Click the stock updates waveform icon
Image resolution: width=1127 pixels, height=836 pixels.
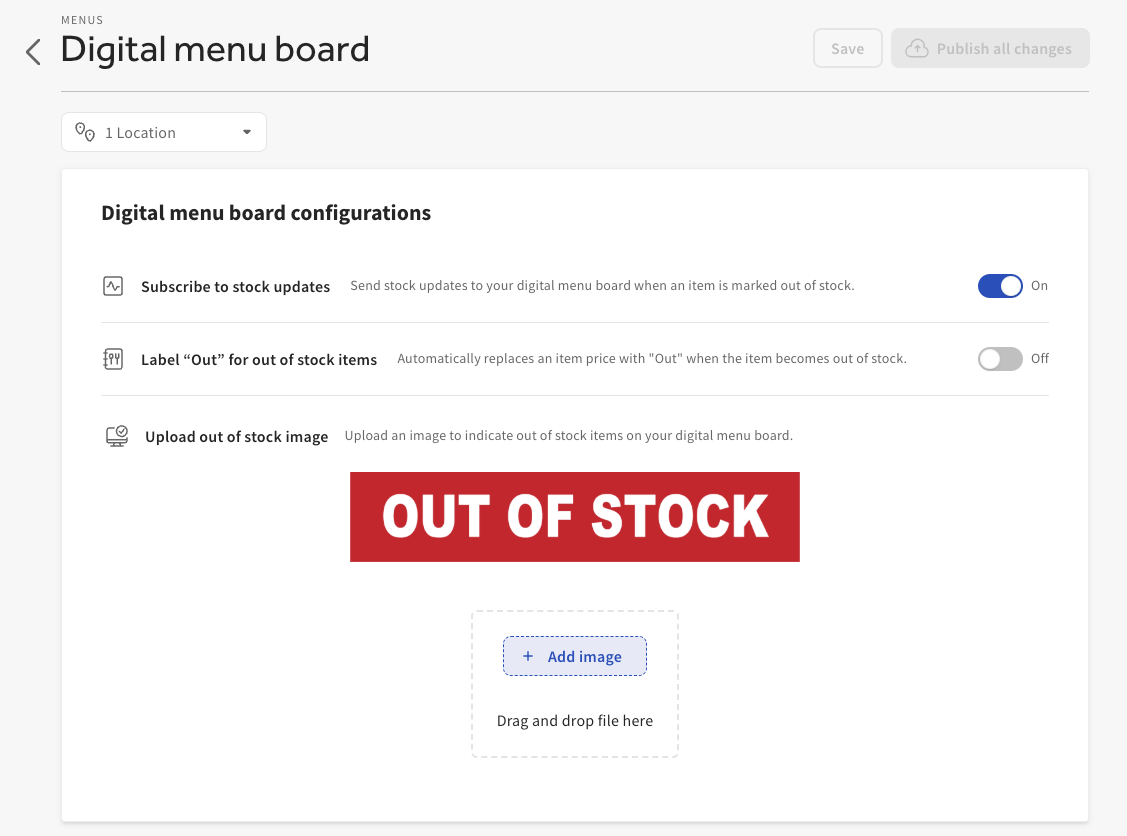(115, 285)
